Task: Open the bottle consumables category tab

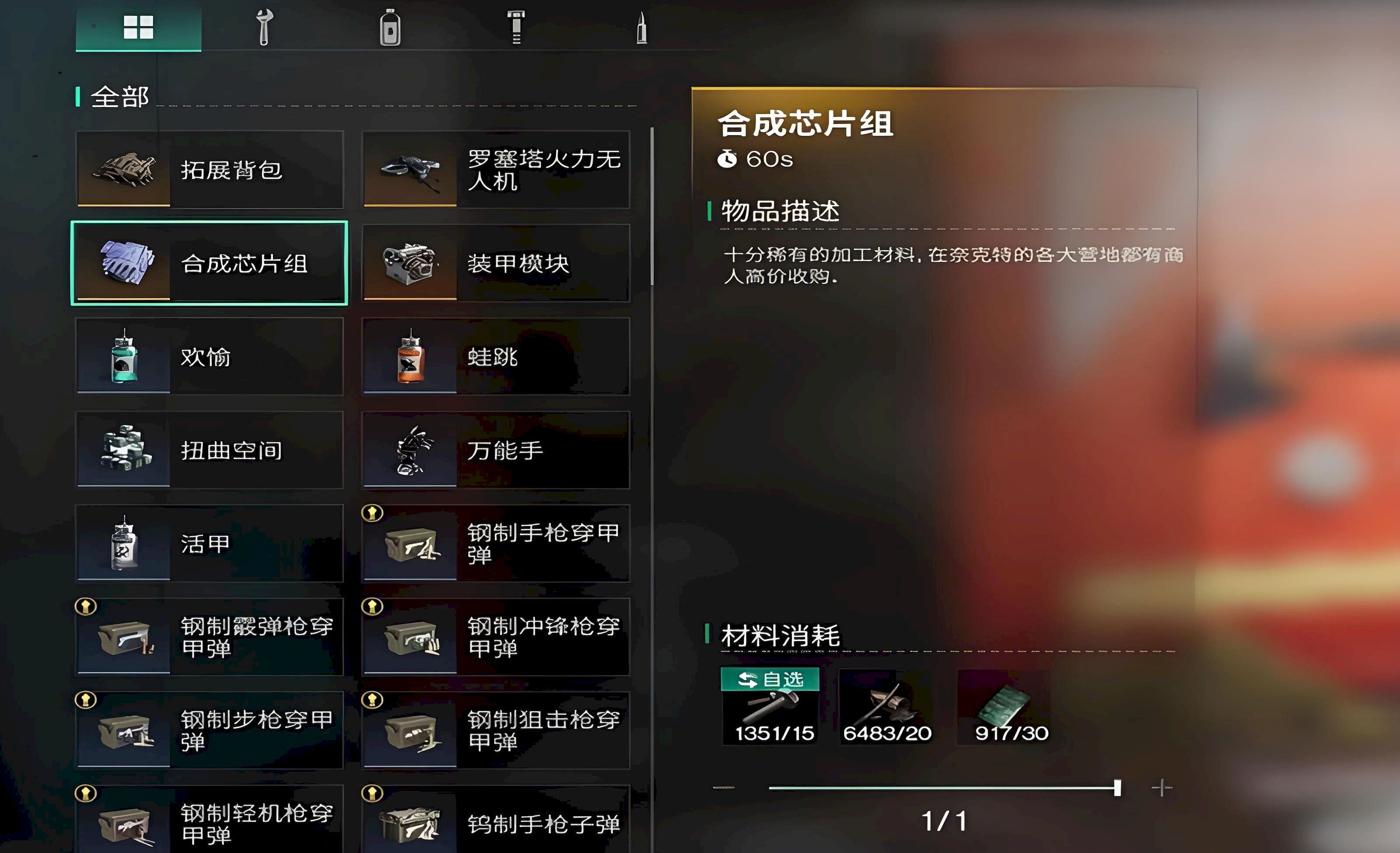Action: [x=390, y=27]
